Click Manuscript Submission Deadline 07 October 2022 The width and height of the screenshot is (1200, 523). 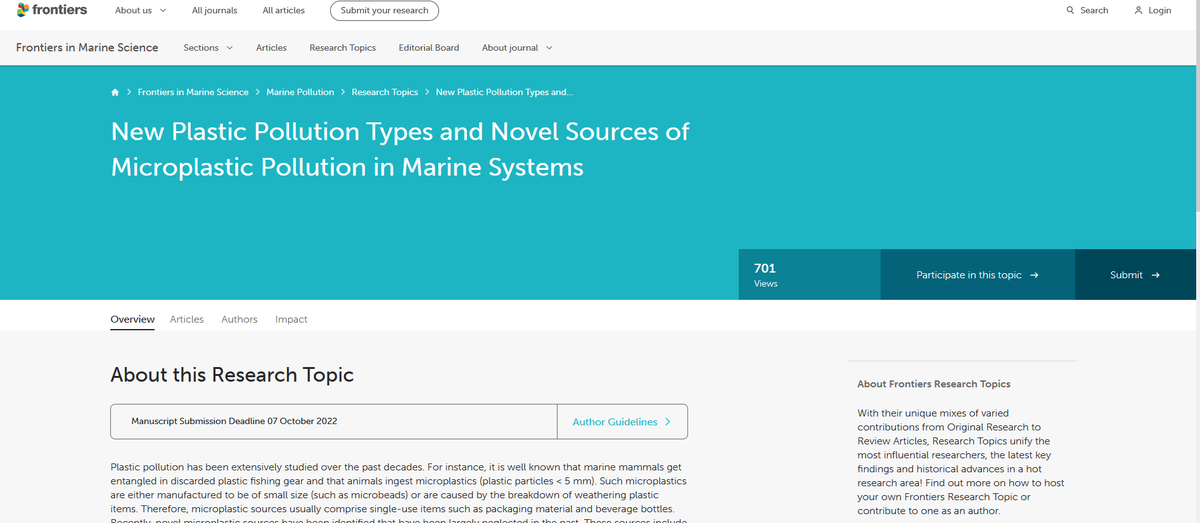coord(234,421)
